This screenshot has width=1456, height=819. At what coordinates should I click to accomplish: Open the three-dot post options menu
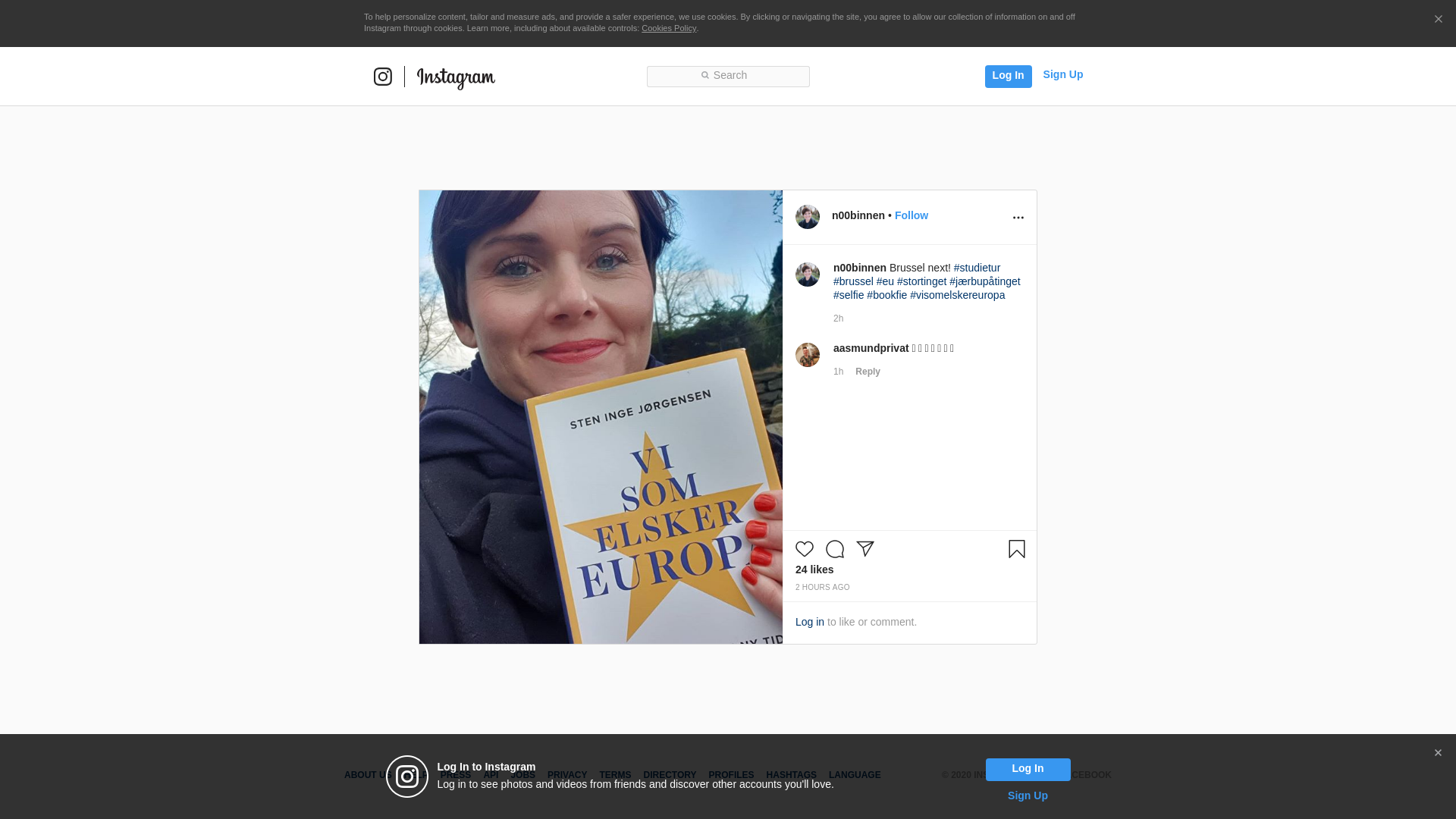[1018, 218]
